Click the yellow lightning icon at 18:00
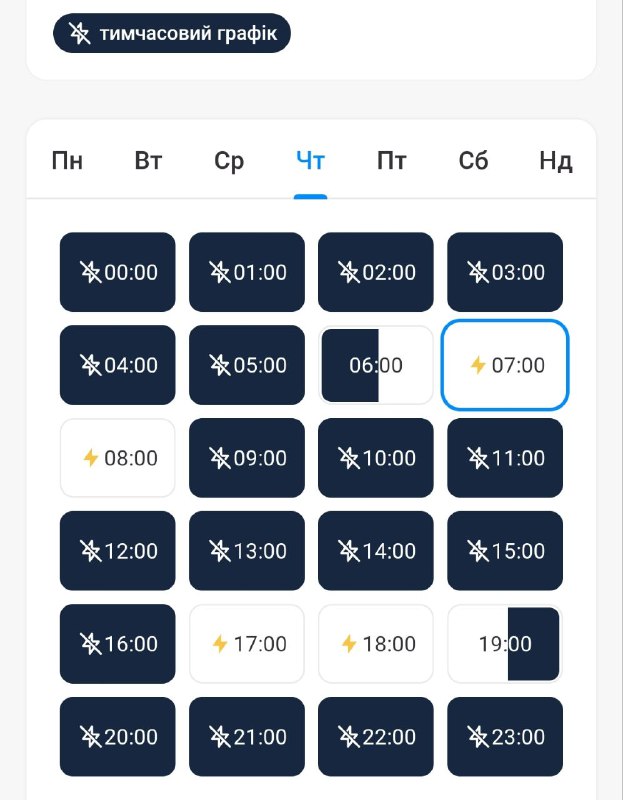623x800 pixels. click(349, 644)
